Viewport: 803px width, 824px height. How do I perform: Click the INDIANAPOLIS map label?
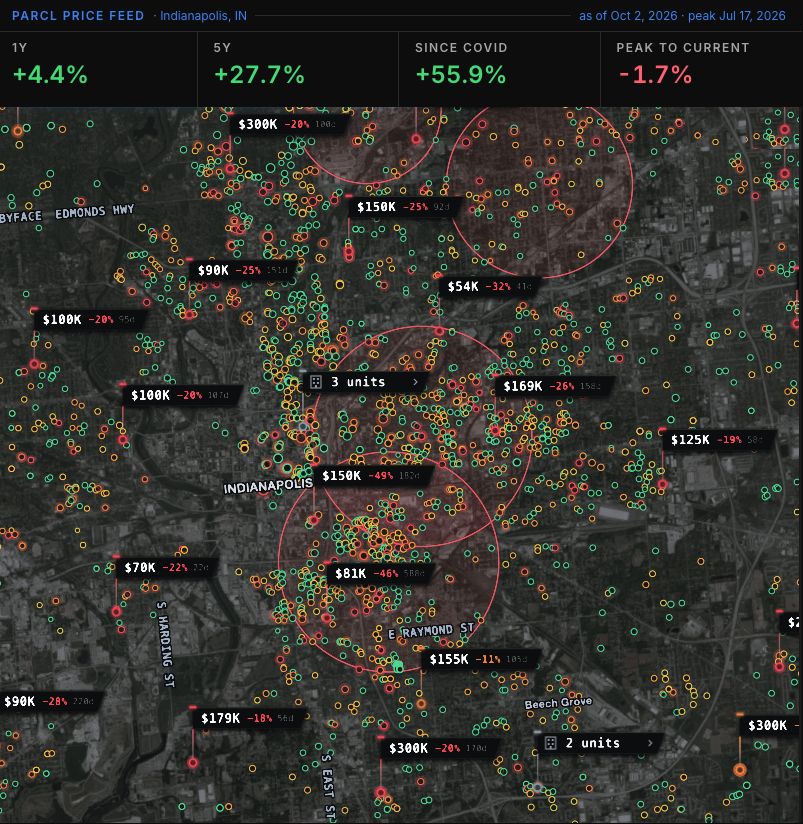[x=268, y=486]
